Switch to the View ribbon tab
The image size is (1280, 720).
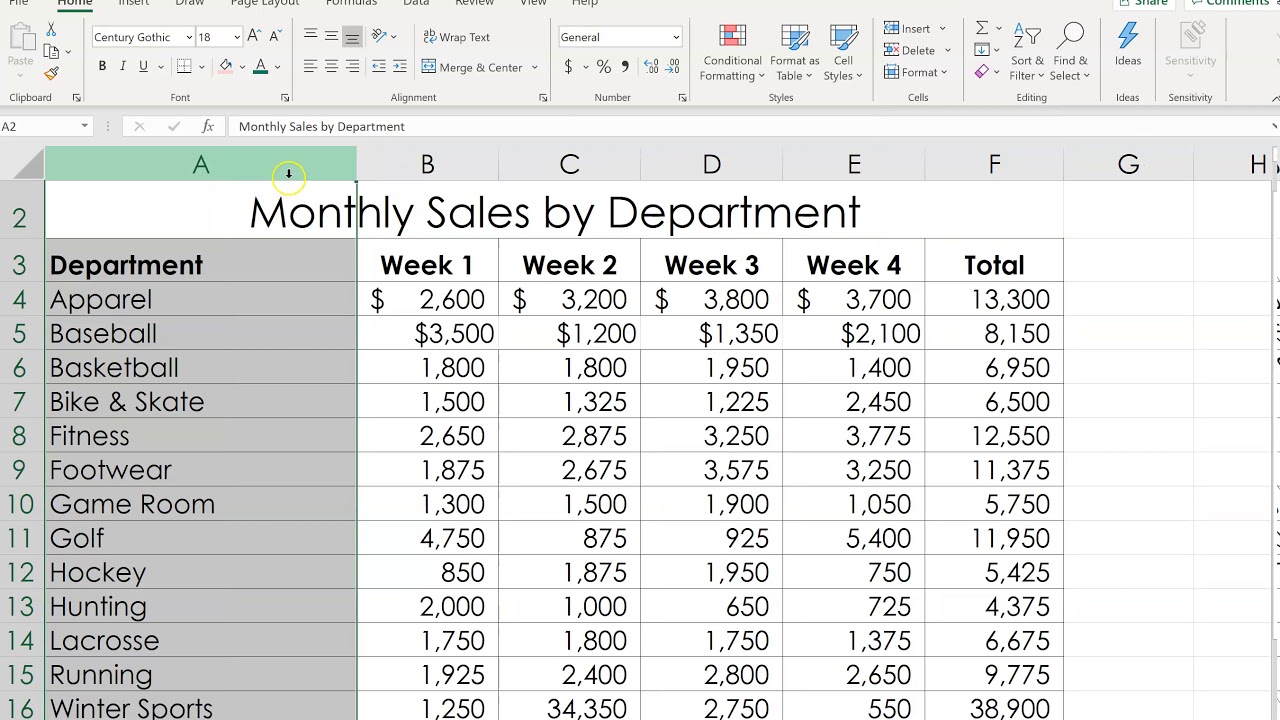point(533,3)
